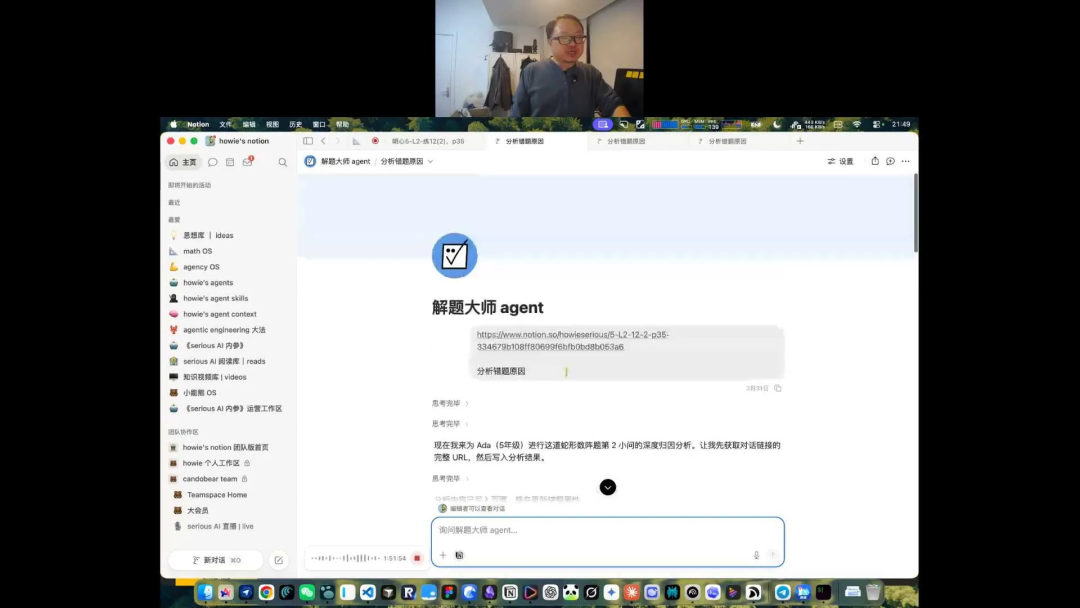Open the 文件 menu in menu bar
This screenshot has width=1080, height=608.
[x=225, y=125]
